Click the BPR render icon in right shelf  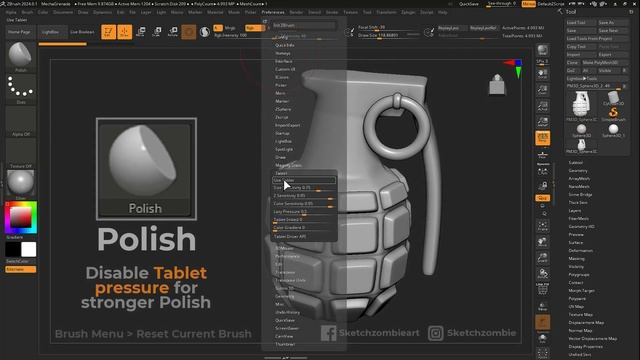tap(542, 51)
